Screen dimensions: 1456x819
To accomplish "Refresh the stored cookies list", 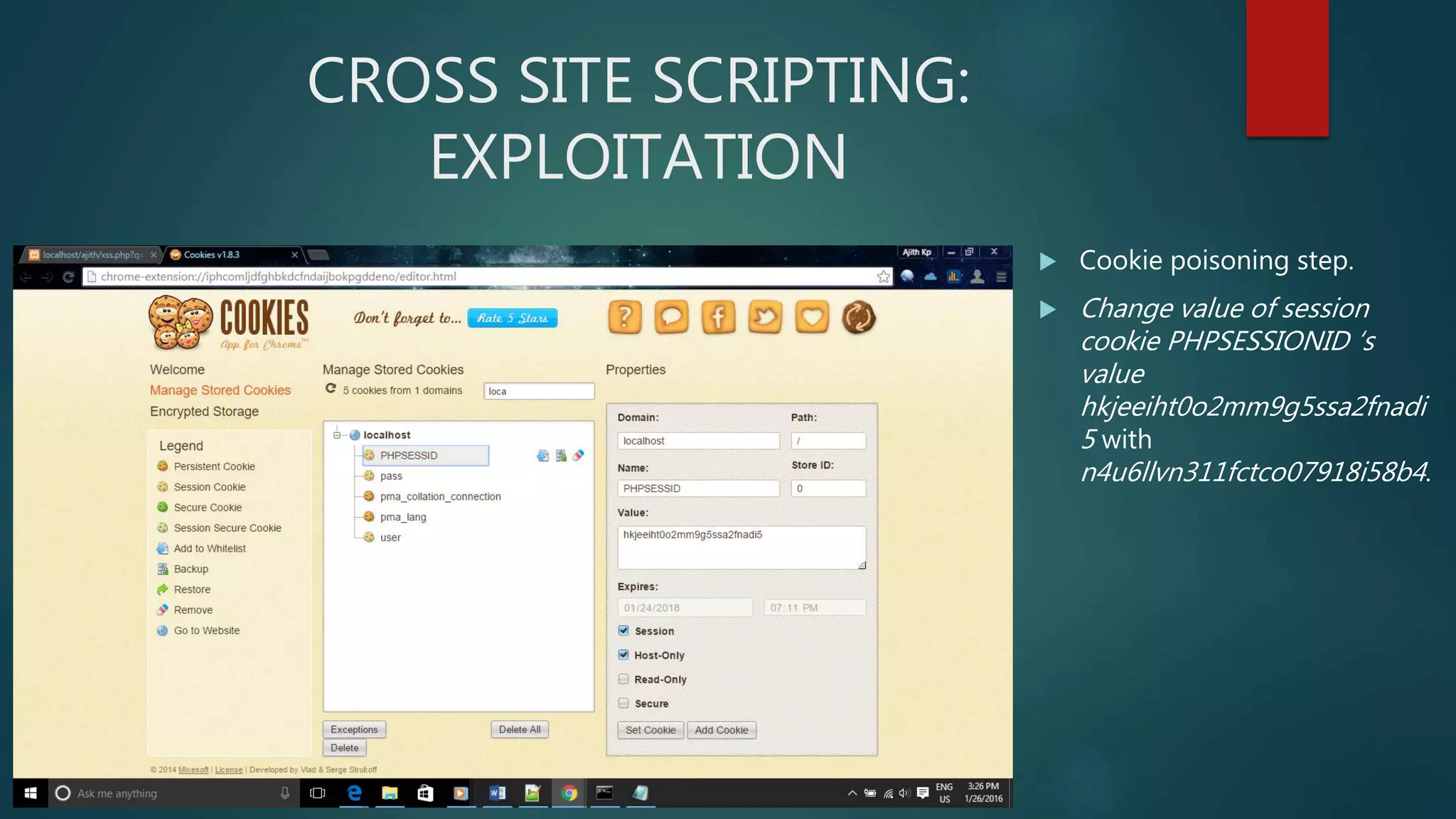I will point(331,389).
